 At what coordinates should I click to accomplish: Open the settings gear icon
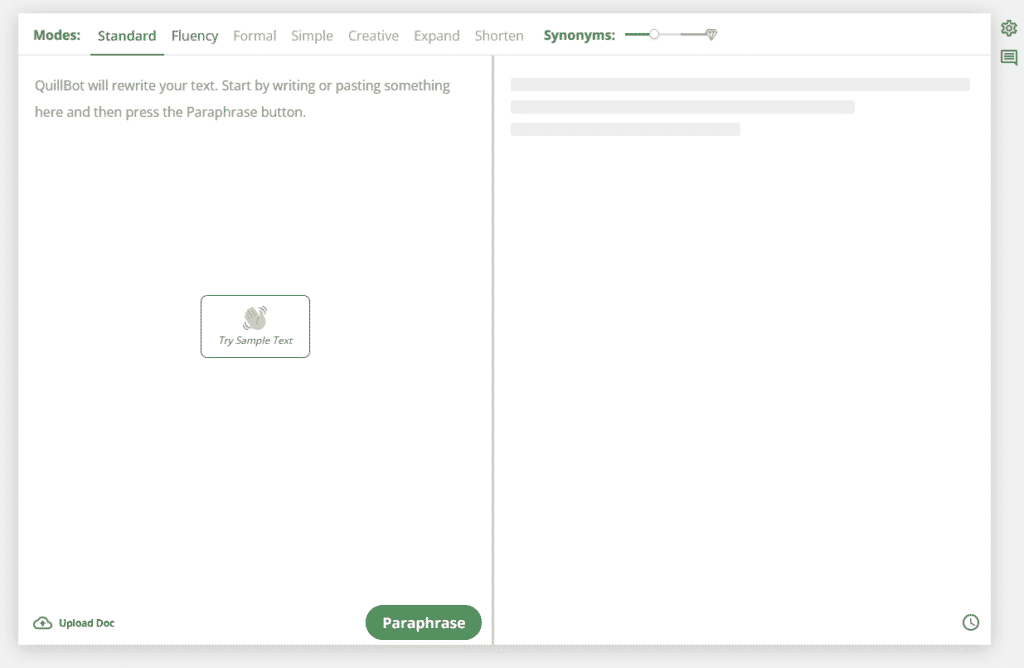tap(1008, 28)
